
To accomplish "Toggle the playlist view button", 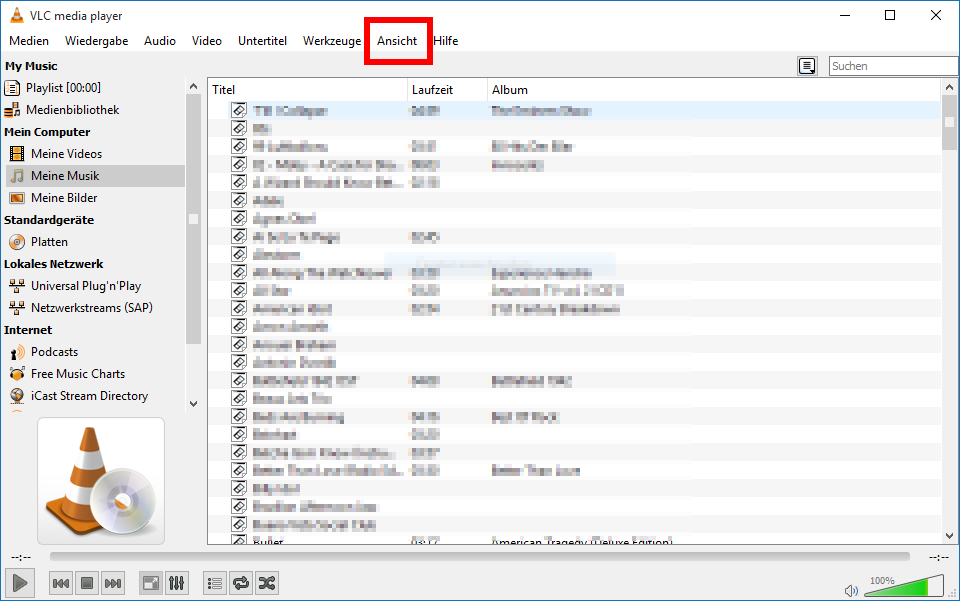I will pos(214,583).
